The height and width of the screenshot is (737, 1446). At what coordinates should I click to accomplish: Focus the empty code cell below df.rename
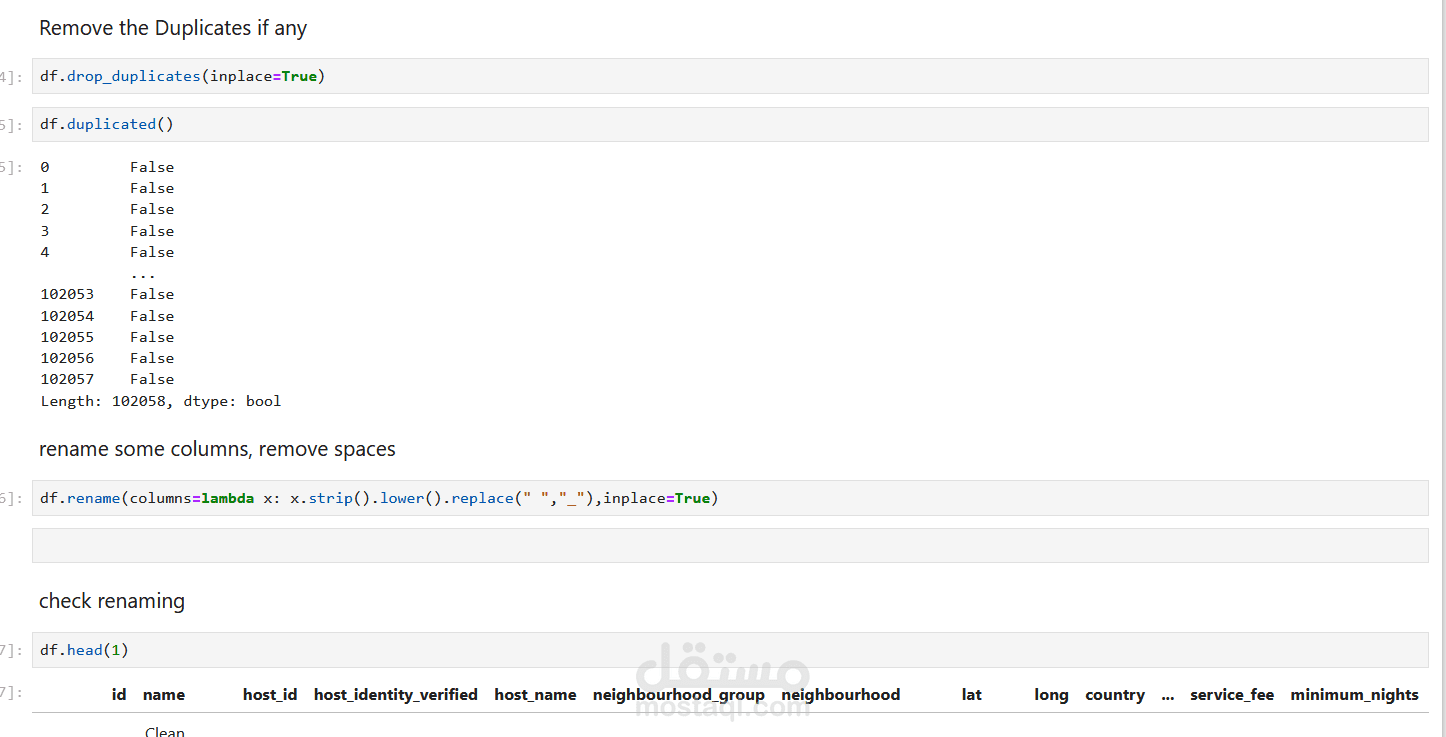coord(729,546)
